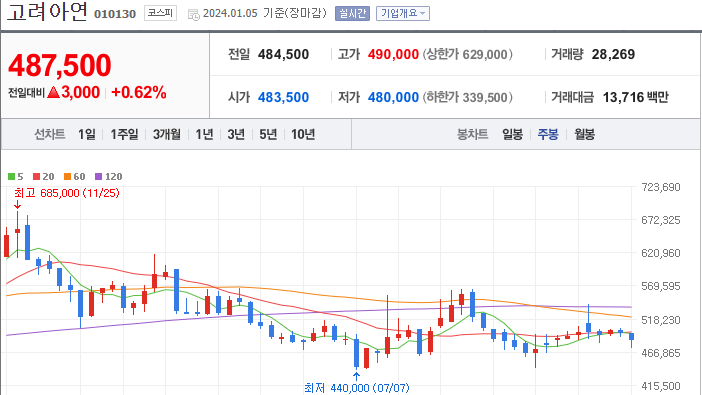Open the 기업개요 dropdown

[x=403, y=13]
